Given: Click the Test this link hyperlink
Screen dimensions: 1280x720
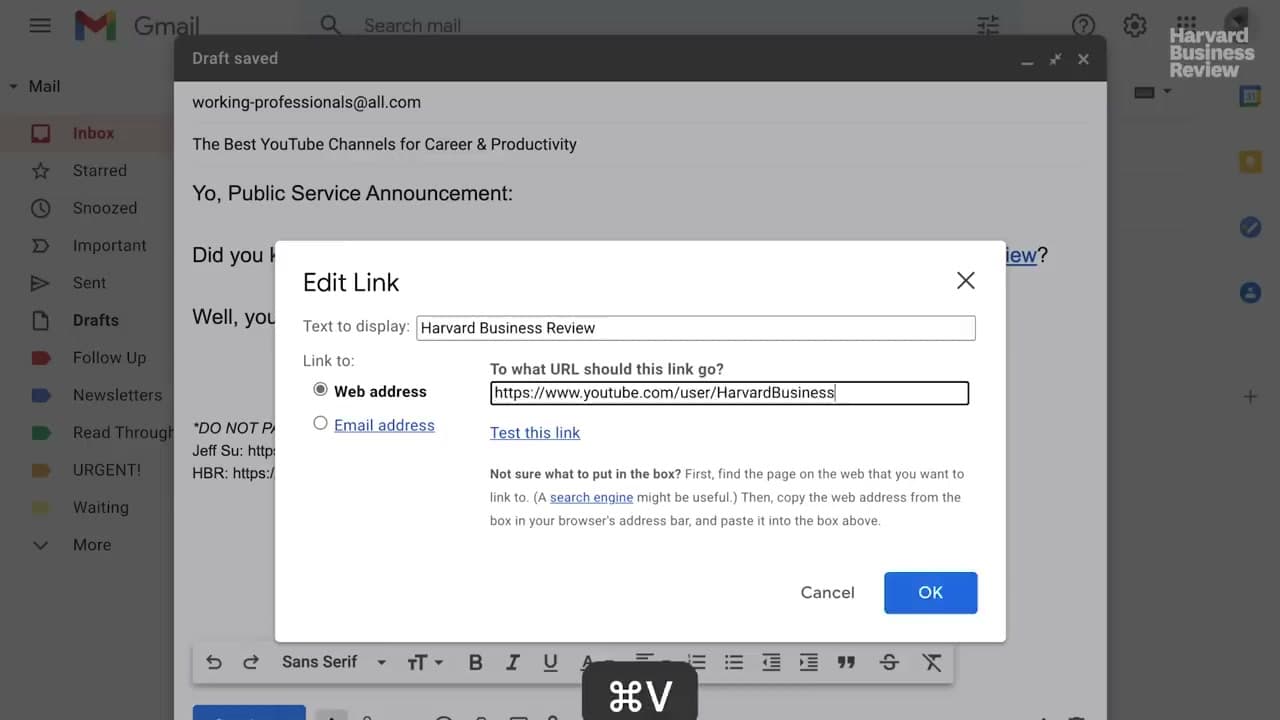Looking at the screenshot, I should click(535, 433).
